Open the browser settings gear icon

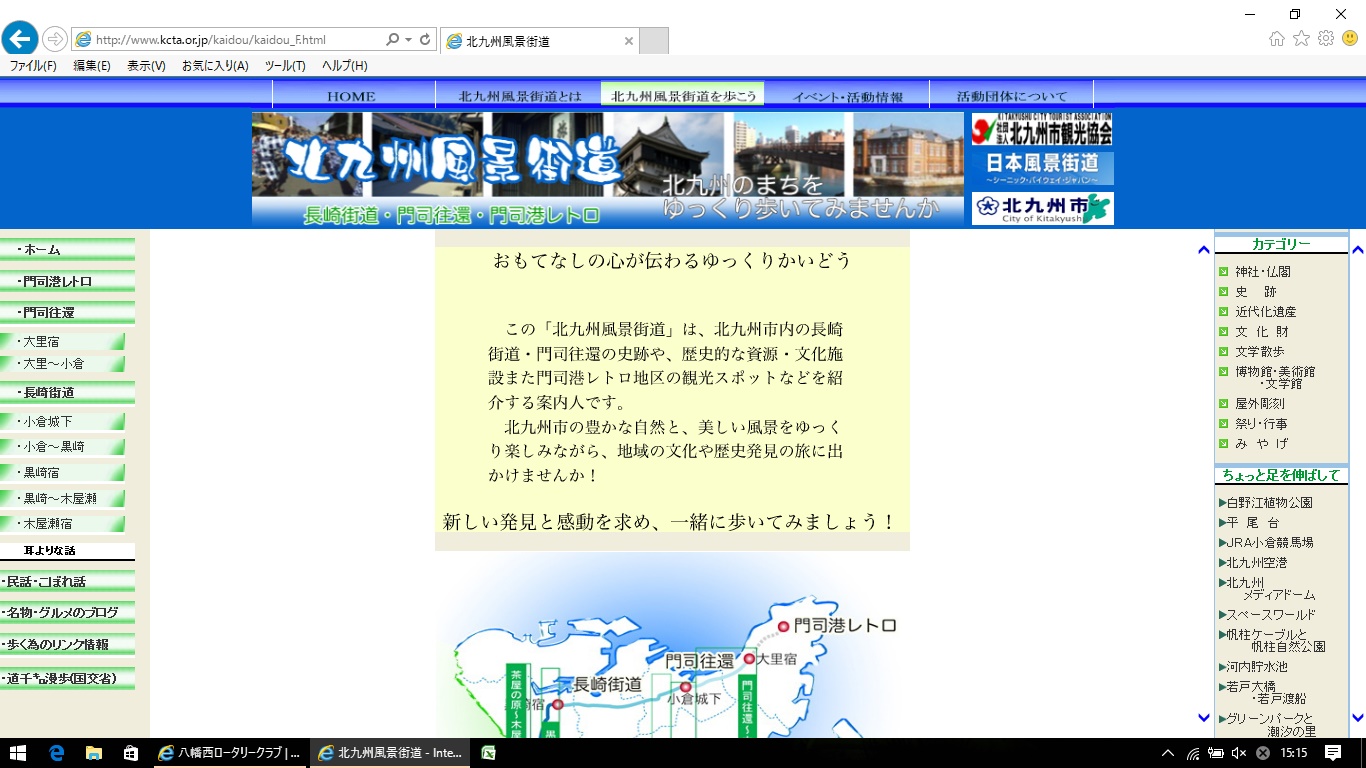(x=1326, y=39)
